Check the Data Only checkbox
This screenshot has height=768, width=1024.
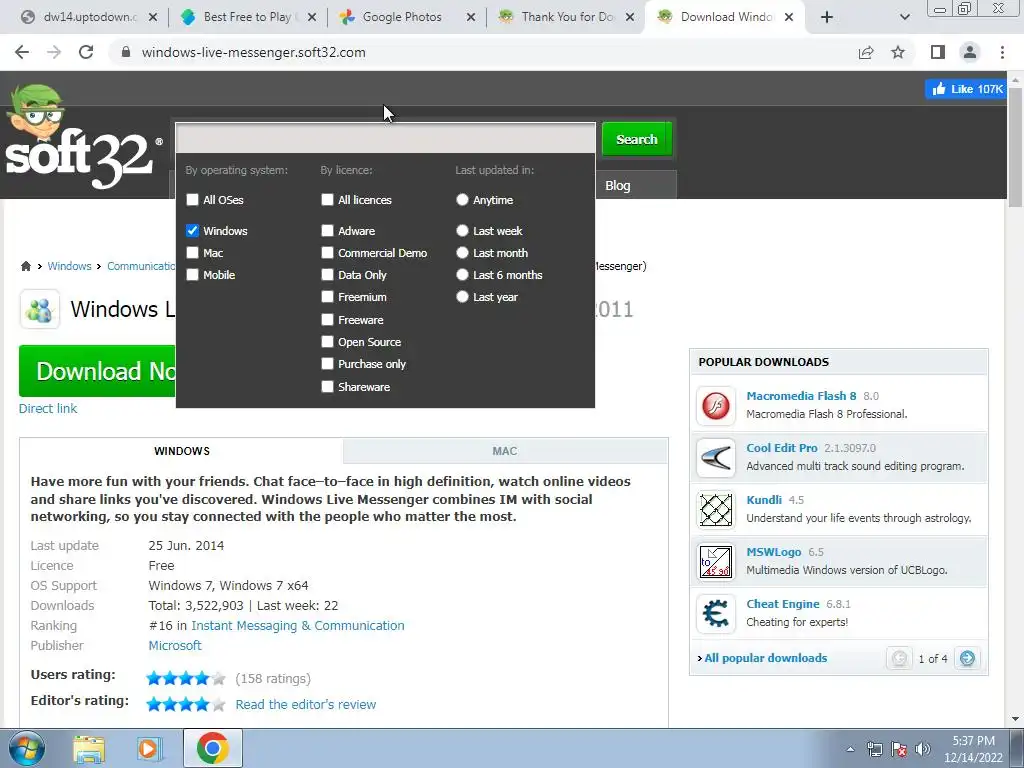[327, 275]
